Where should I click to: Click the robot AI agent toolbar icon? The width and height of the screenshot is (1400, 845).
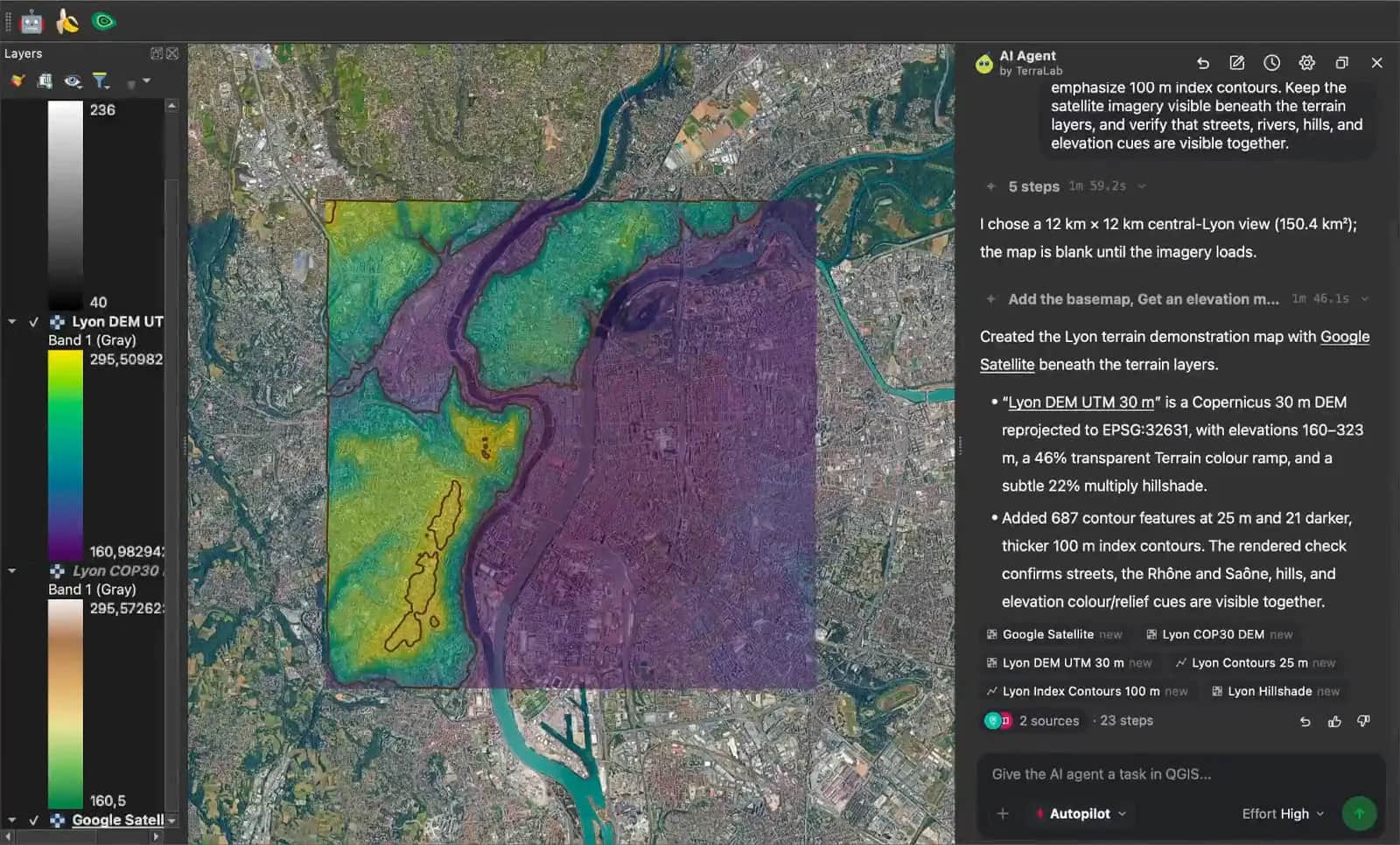click(31, 21)
